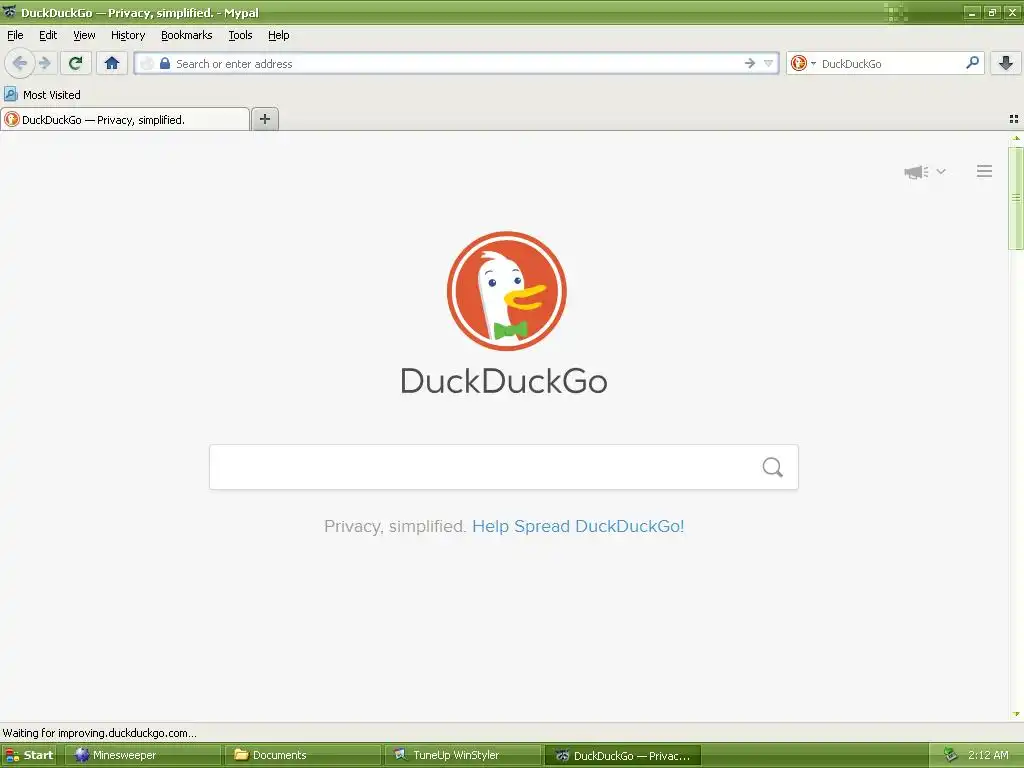This screenshot has width=1024, height=768.
Task: Click the DuckDuckGo wordmark text
Action: (x=504, y=381)
